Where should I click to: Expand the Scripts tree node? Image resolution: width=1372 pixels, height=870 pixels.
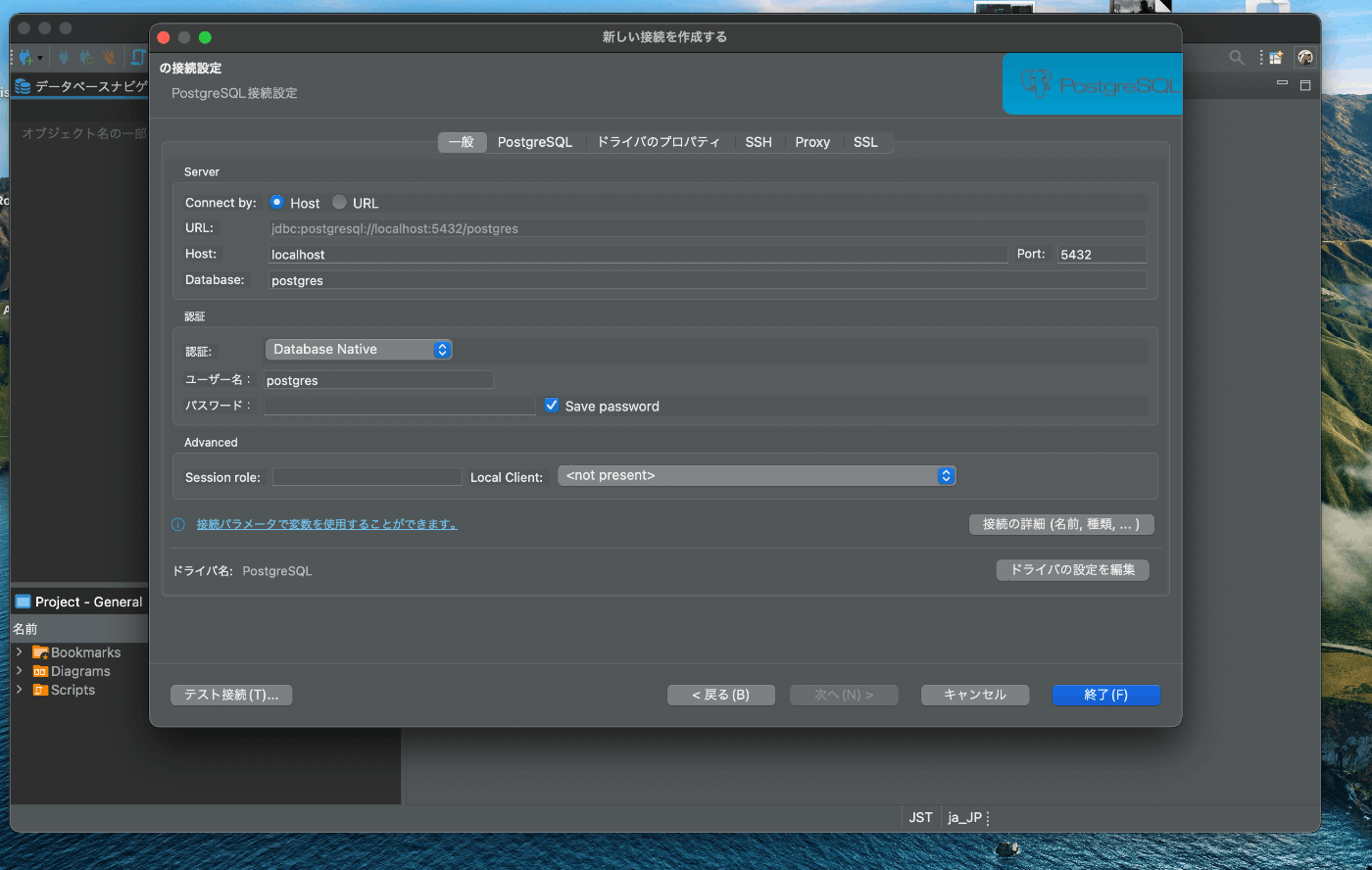click(20, 689)
